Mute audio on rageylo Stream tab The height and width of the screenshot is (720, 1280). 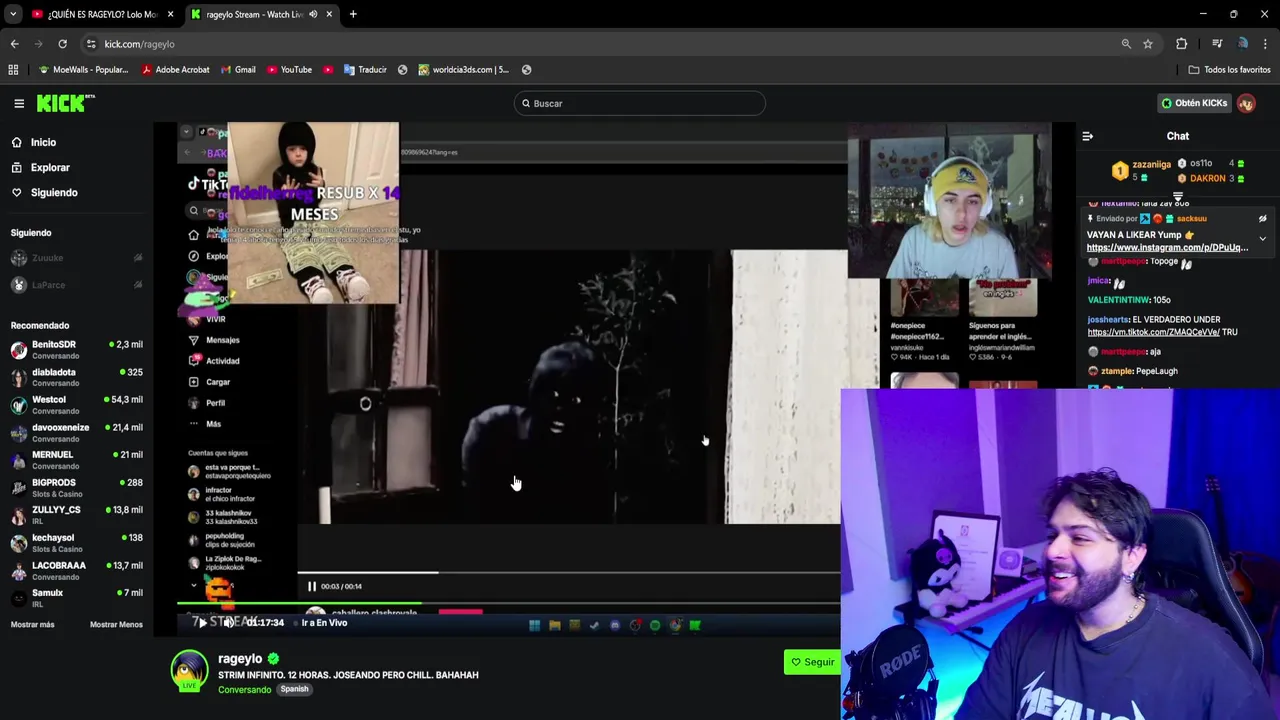[312, 14]
